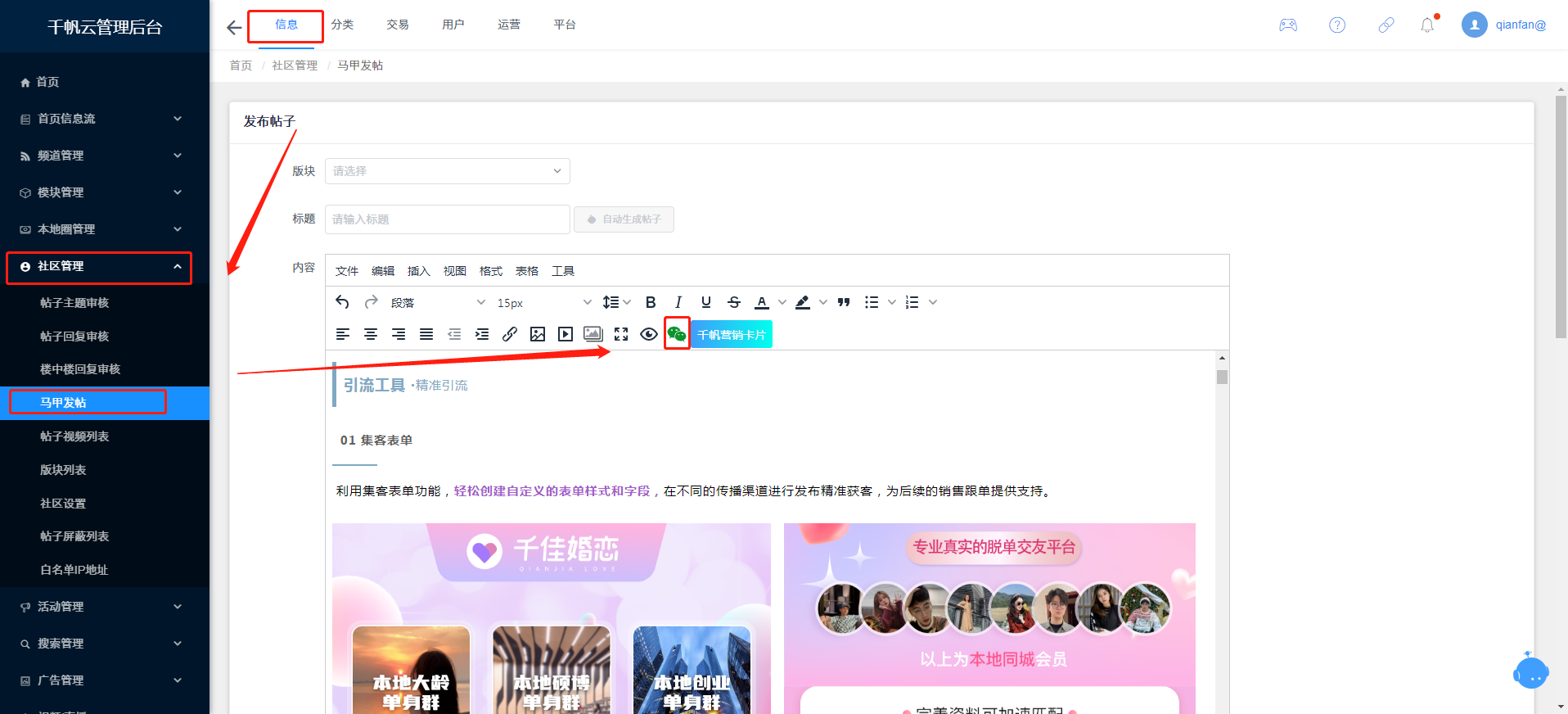Toggle editor fullscreen mode
The height and width of the screenshot is (714, 1568).
(x=621, y=334)
